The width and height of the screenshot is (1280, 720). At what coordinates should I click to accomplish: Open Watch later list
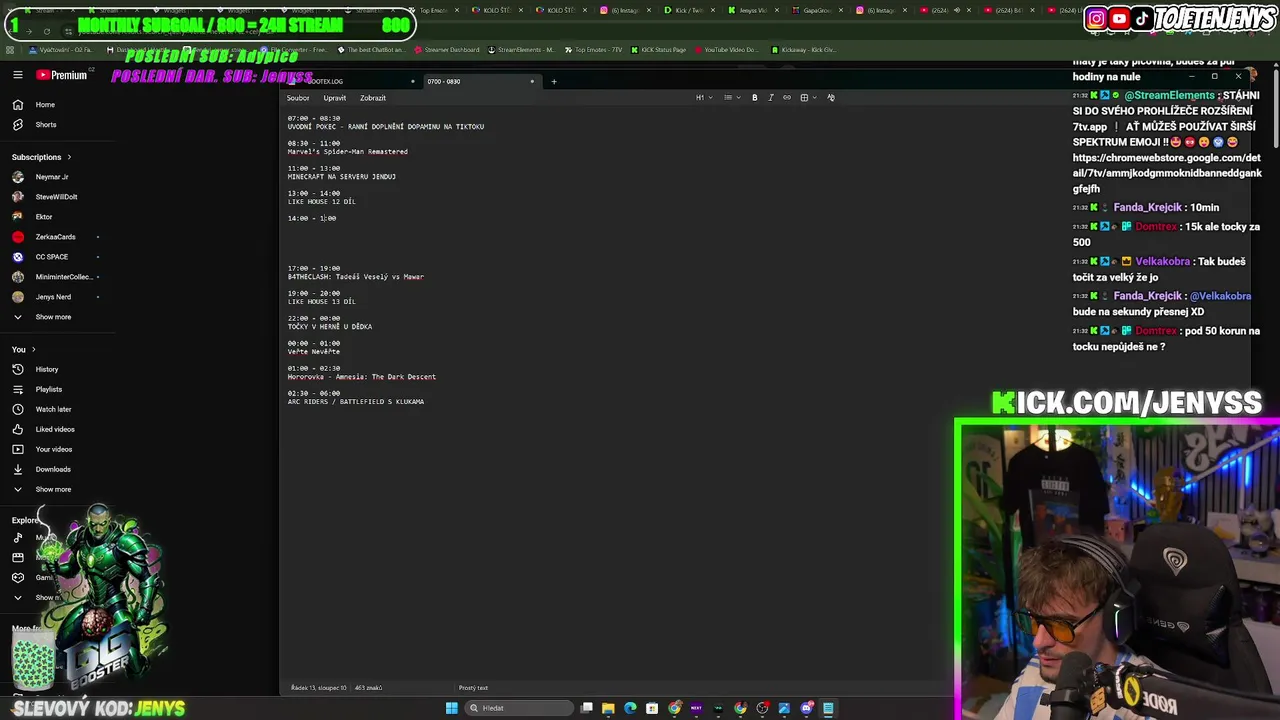(x=53, y=410)
